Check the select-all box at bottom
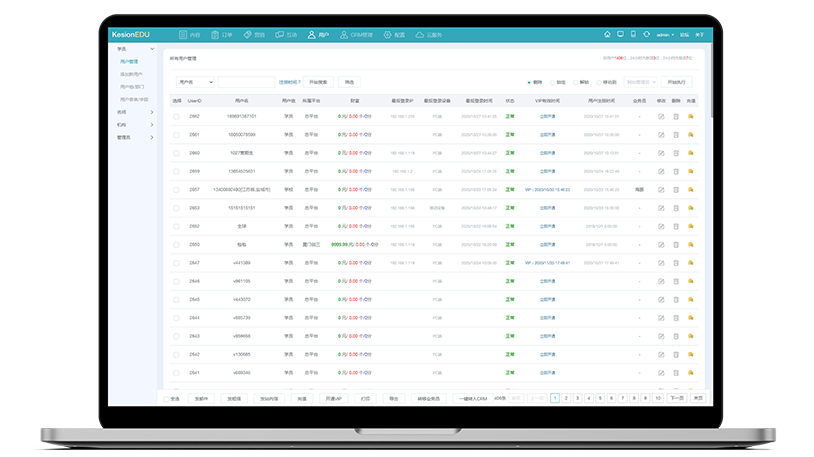The image size is (814, 457). click(x=166, y=398)
